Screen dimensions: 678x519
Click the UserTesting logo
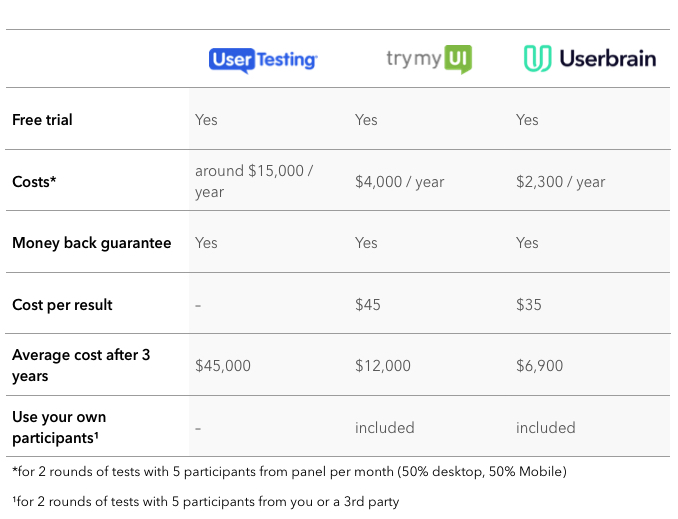[263, 59]
